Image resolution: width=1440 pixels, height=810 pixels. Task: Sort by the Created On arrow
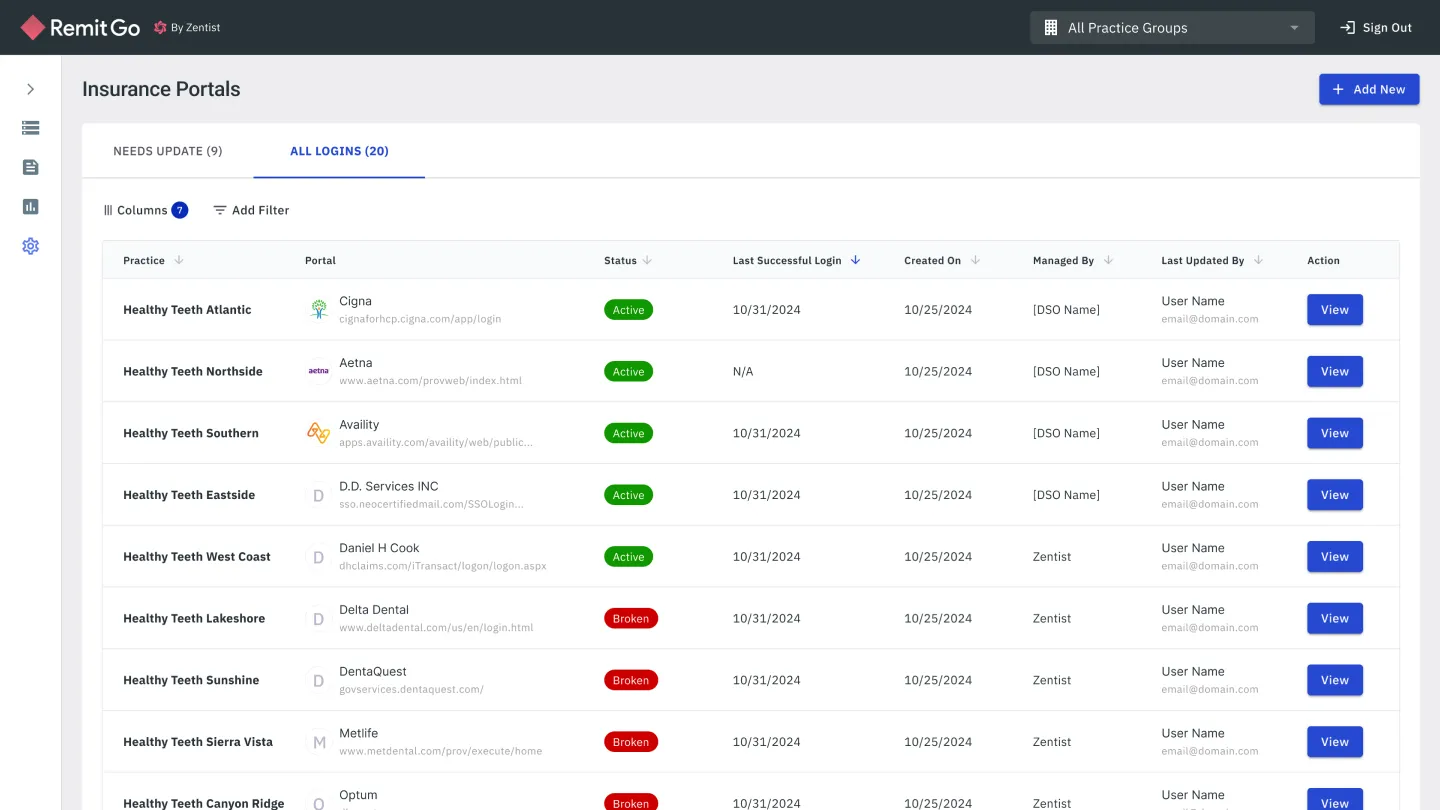coord(975,260)
